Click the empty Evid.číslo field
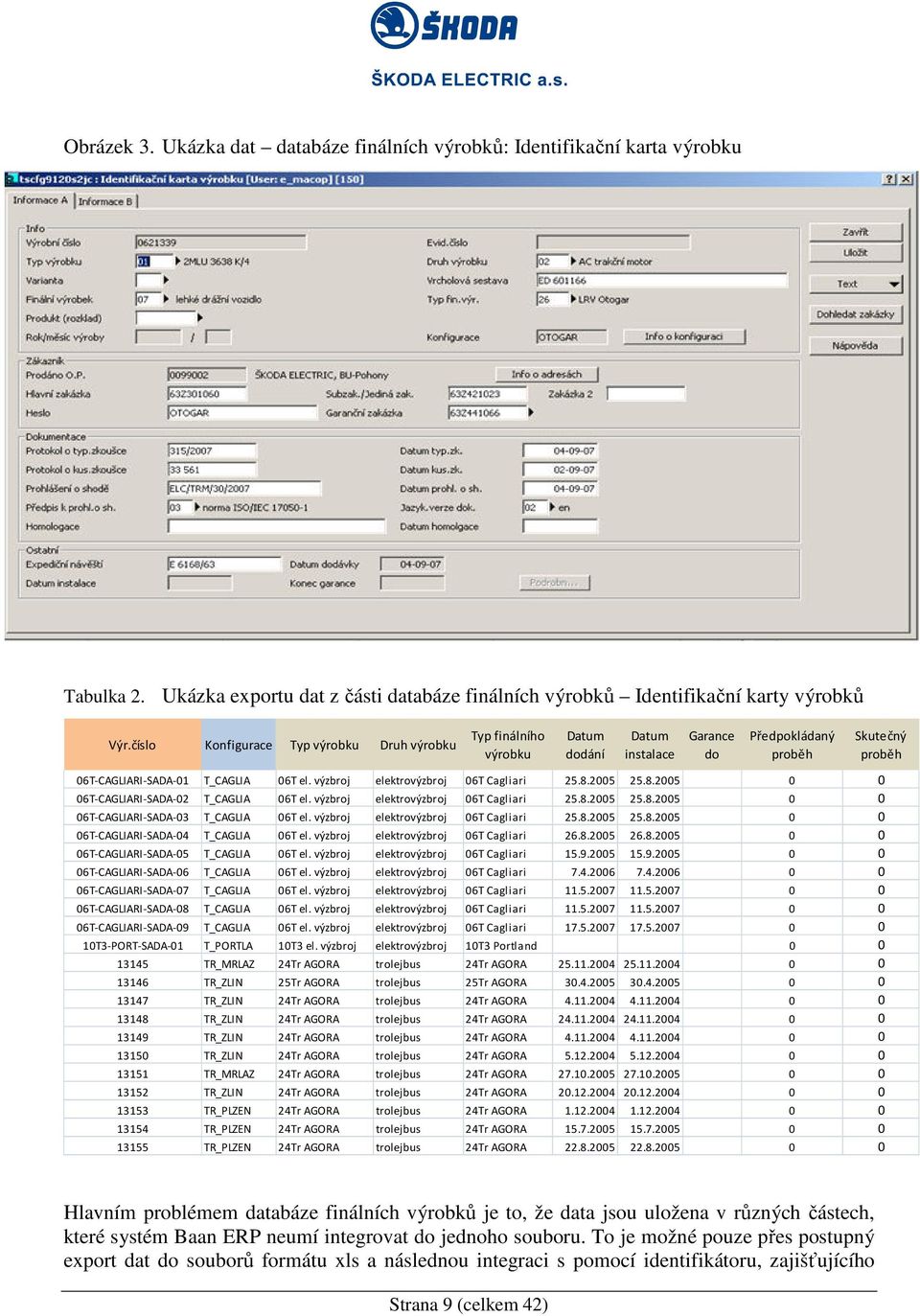Image resolution: width=920 pixels, height=1316 pixels. [613, 242]
